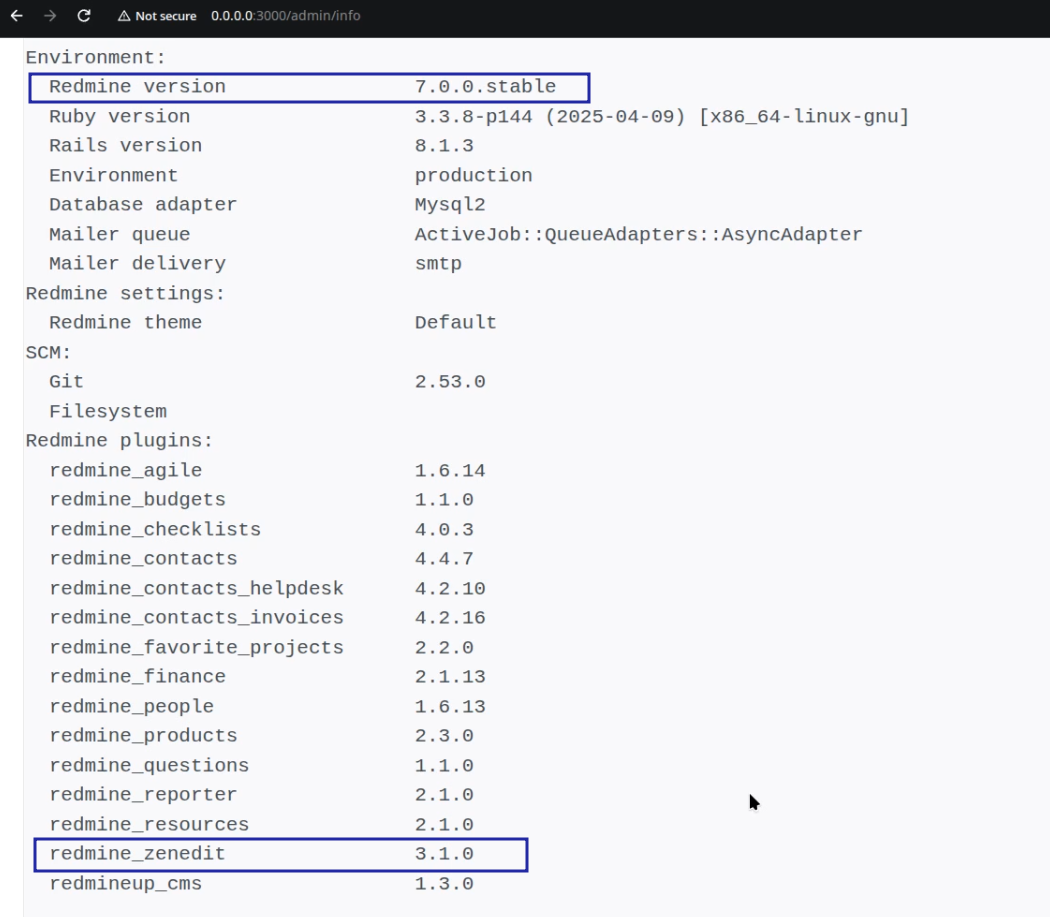Select the theme value Default

coord(455,322)
